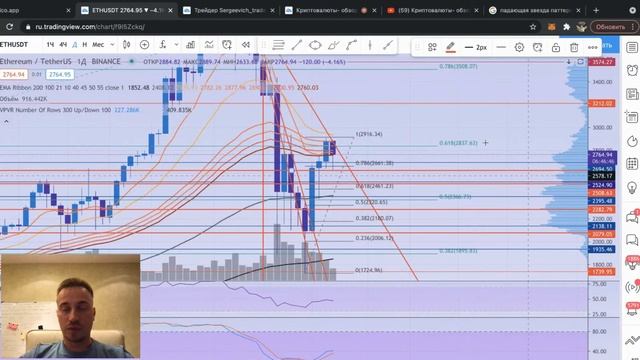Select the 1Ч timeframe

50,44
